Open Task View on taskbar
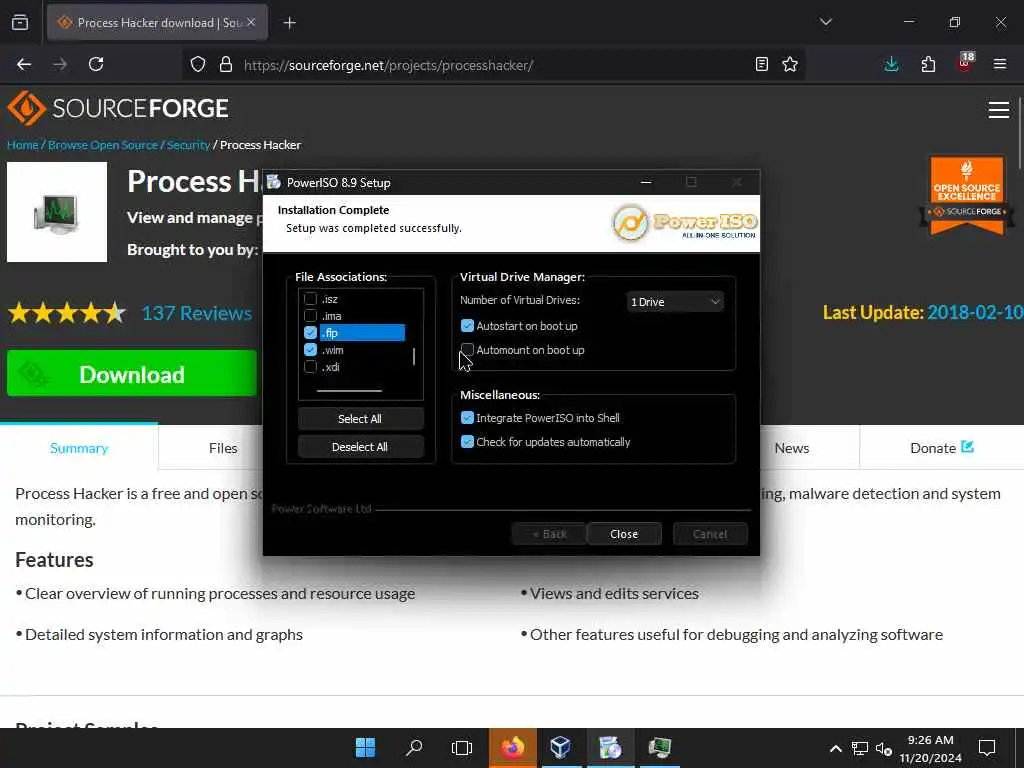 click(462, 748)
